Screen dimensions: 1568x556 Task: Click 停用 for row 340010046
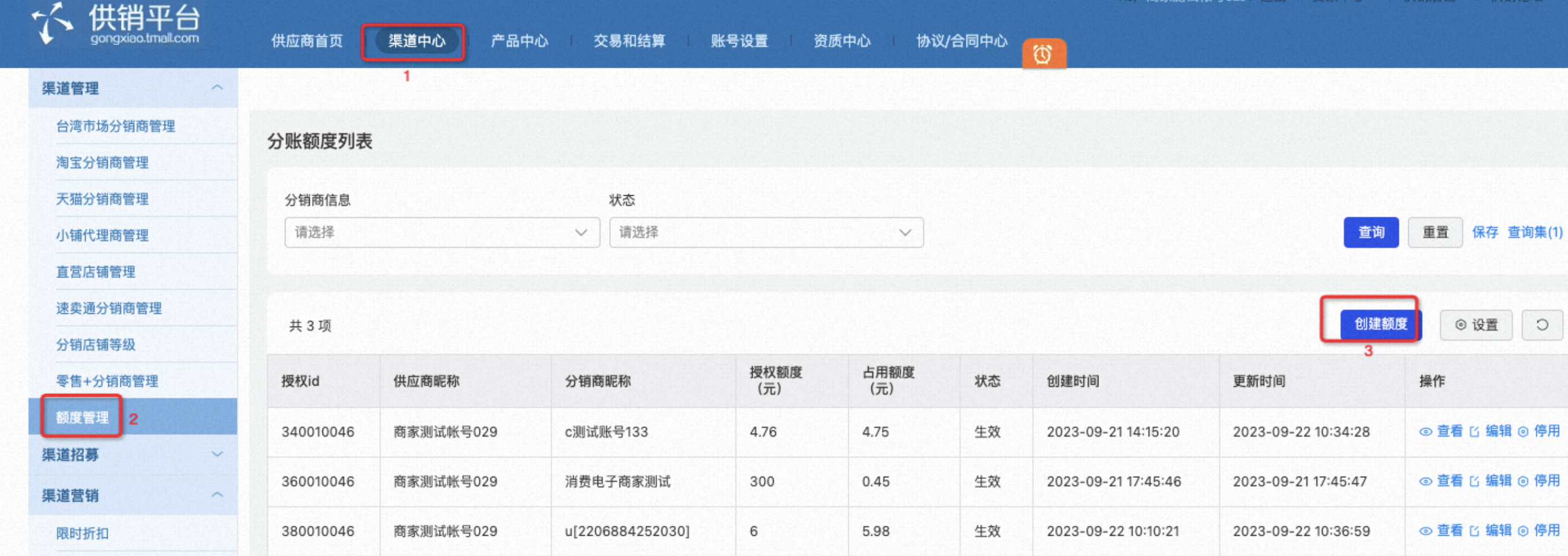1539,431
